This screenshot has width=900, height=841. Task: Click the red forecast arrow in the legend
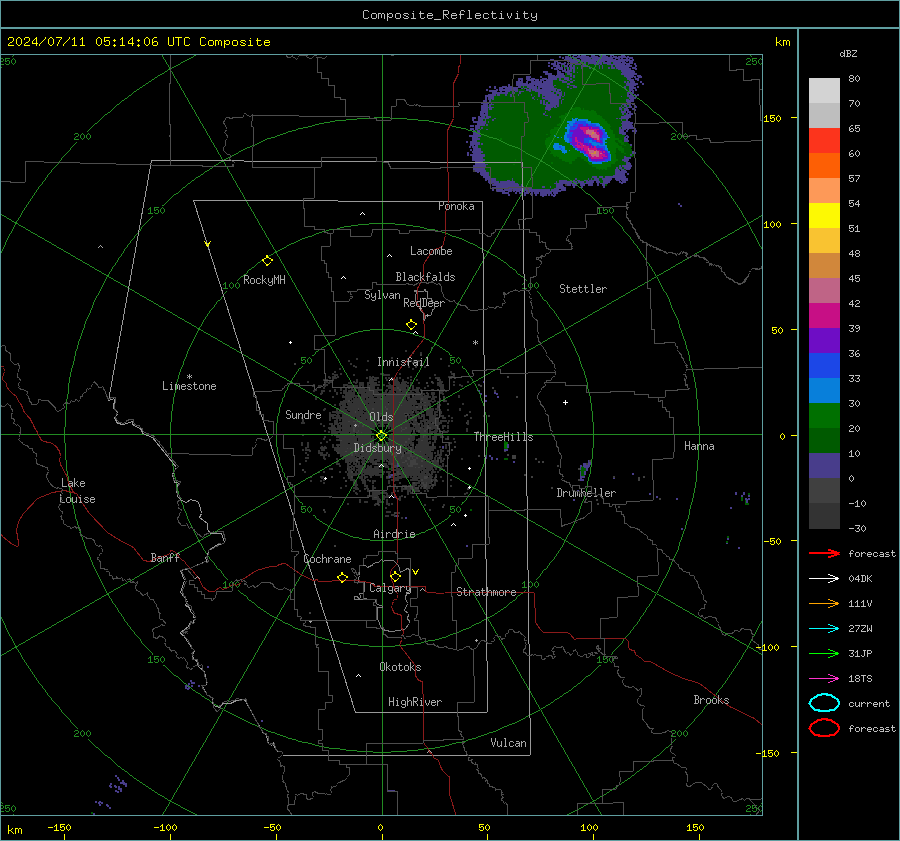tap(824, 553)
